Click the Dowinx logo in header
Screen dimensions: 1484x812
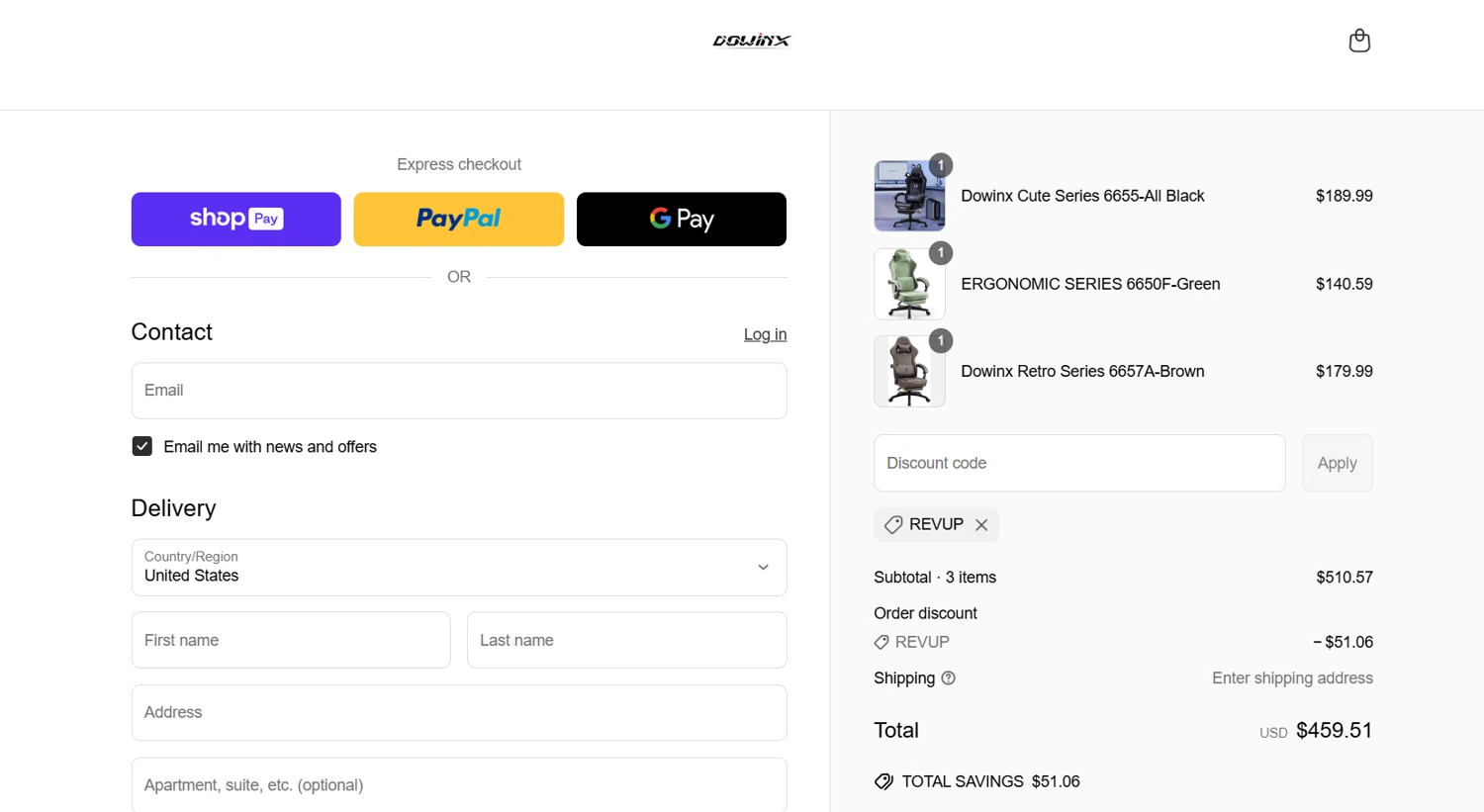pyautogui.click(x=752, y=41)
